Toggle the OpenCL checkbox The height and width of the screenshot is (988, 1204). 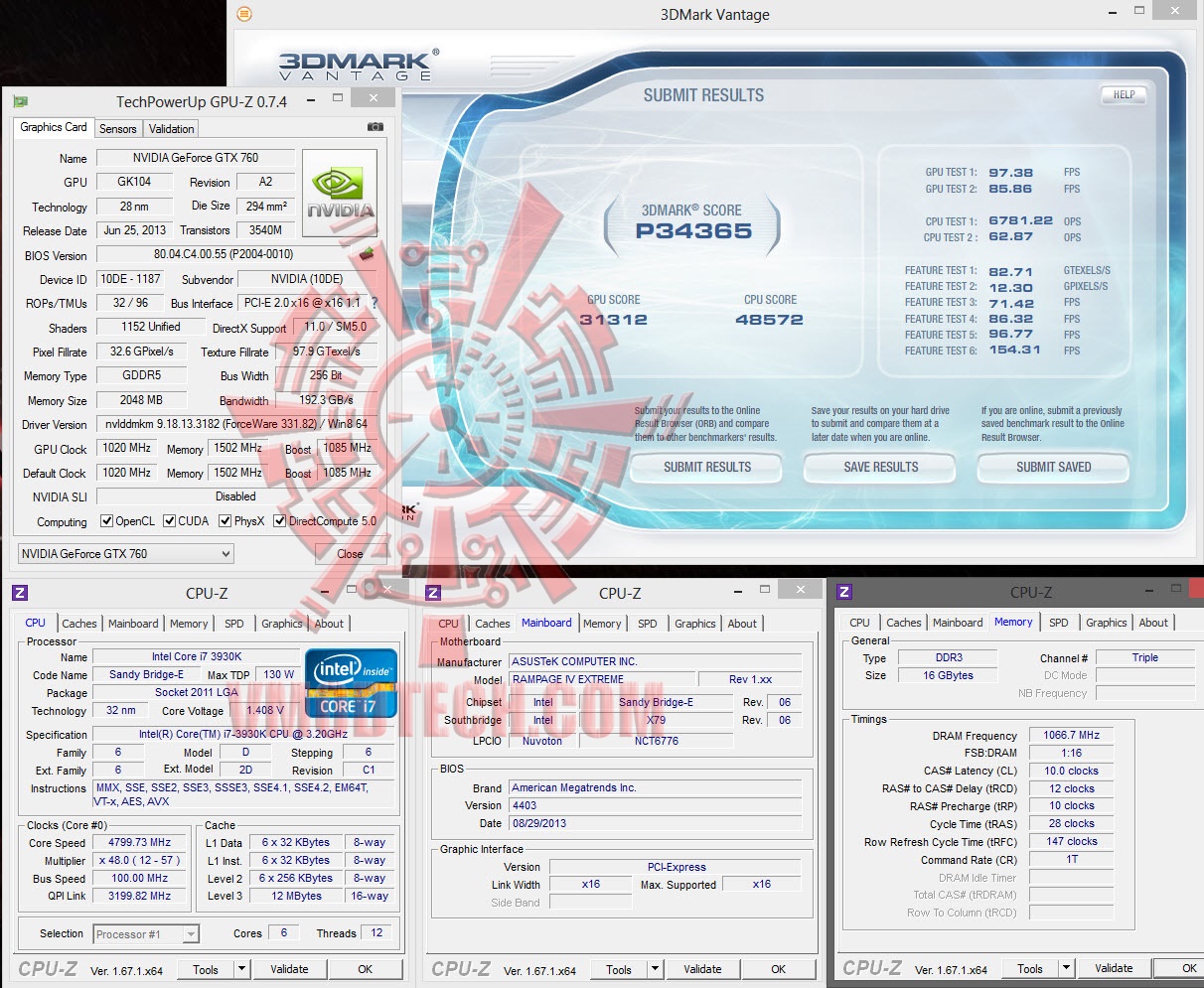coord(107,520)
